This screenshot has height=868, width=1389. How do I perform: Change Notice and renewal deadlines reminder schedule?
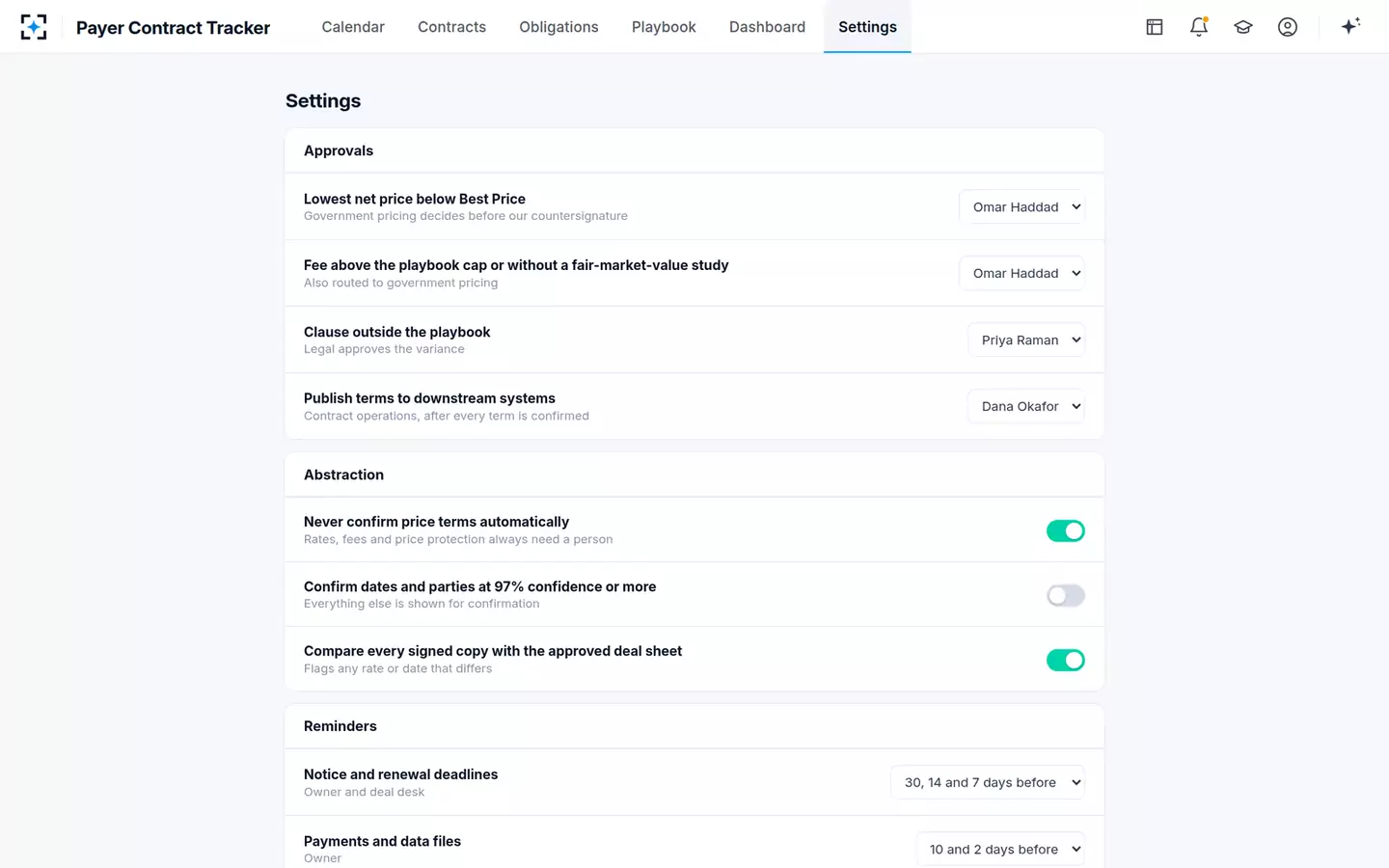coord(988,783)
